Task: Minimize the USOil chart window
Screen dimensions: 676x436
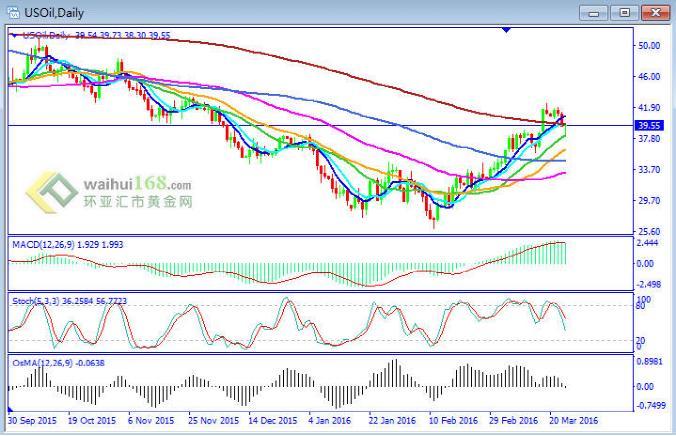Action: (x=597, y=12)
